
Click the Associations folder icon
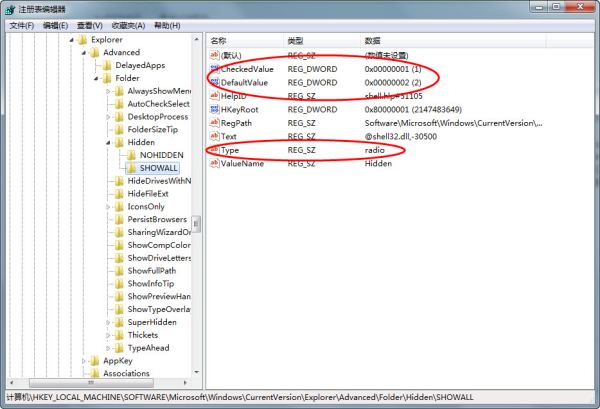pos(95,373)
